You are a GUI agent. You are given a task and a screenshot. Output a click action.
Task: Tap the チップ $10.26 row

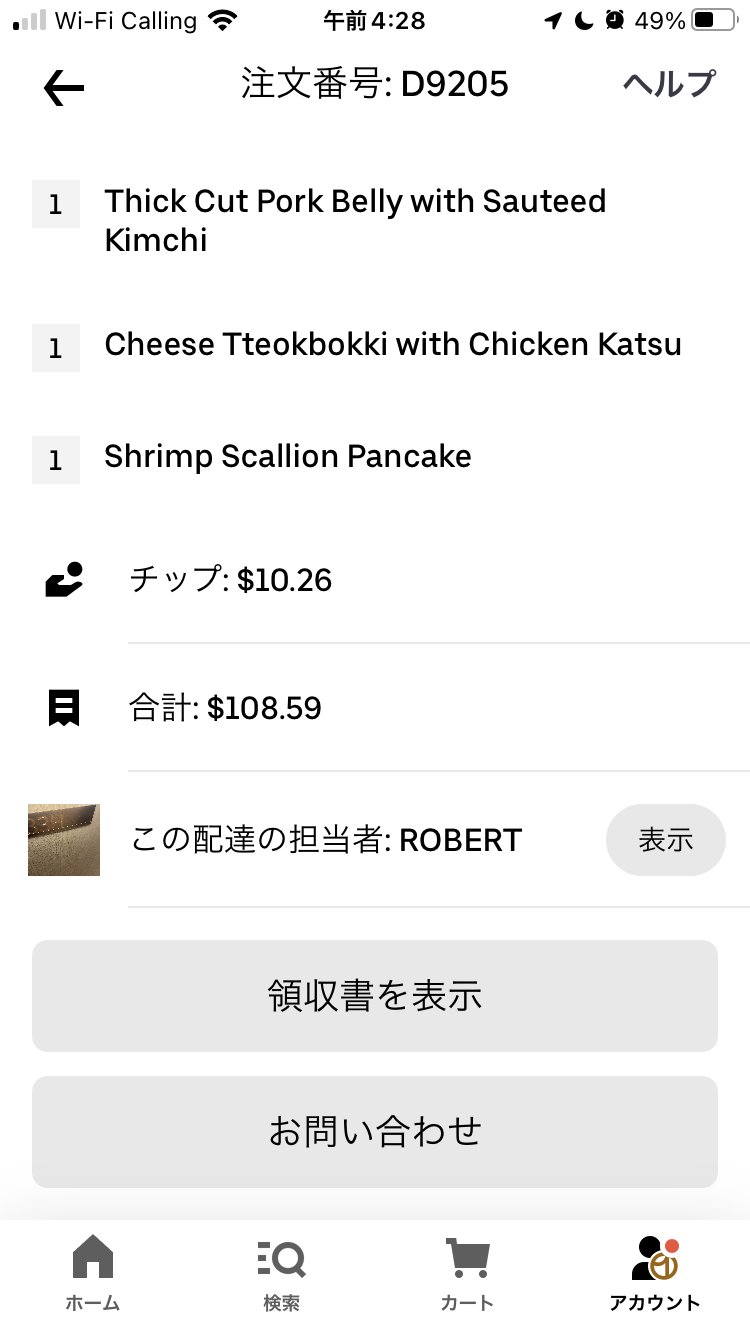tap(231, 580)
